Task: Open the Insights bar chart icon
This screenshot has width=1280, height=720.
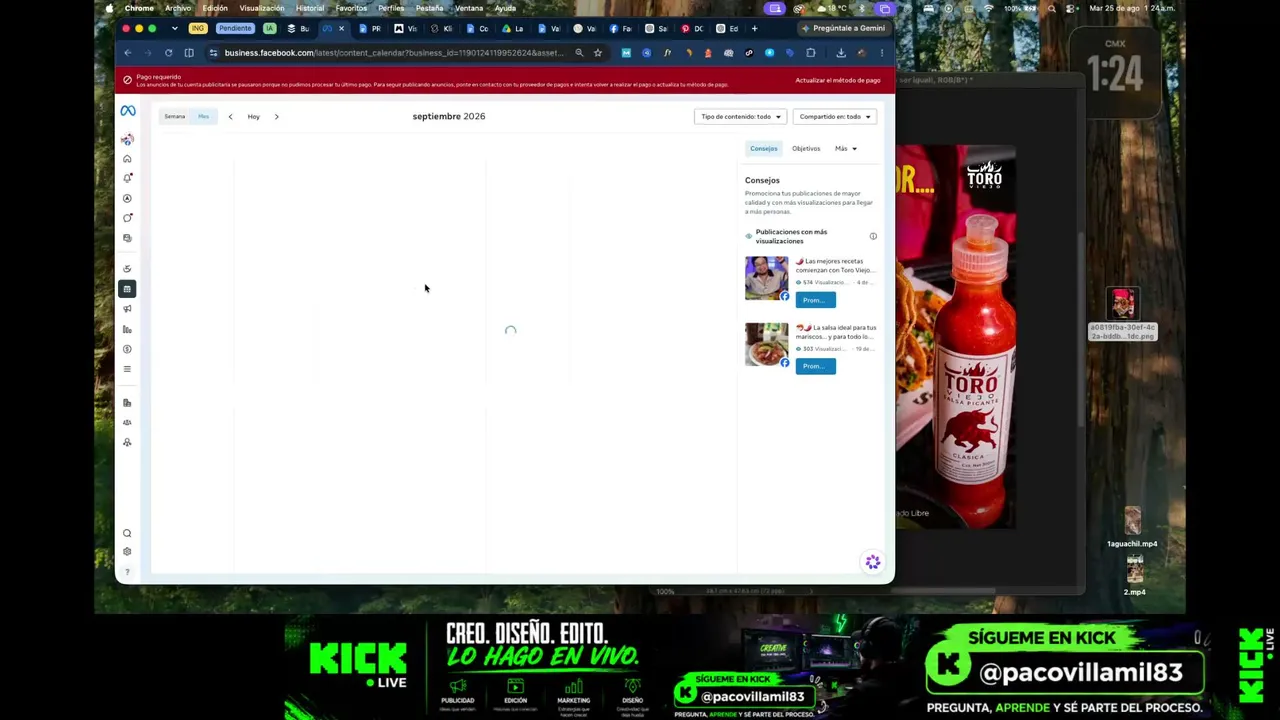Action: coord(127,329)
